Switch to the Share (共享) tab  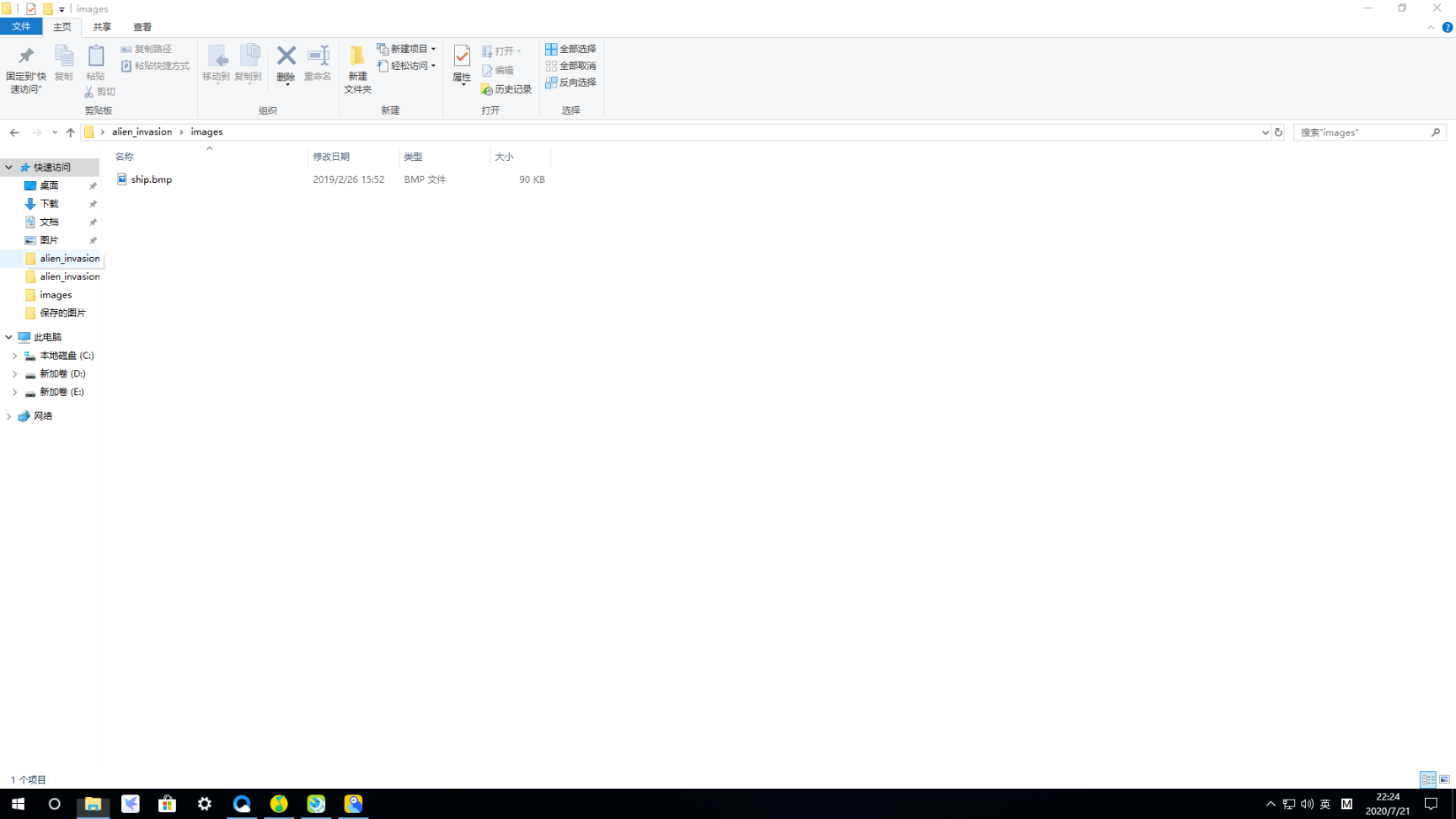point(102,27)
